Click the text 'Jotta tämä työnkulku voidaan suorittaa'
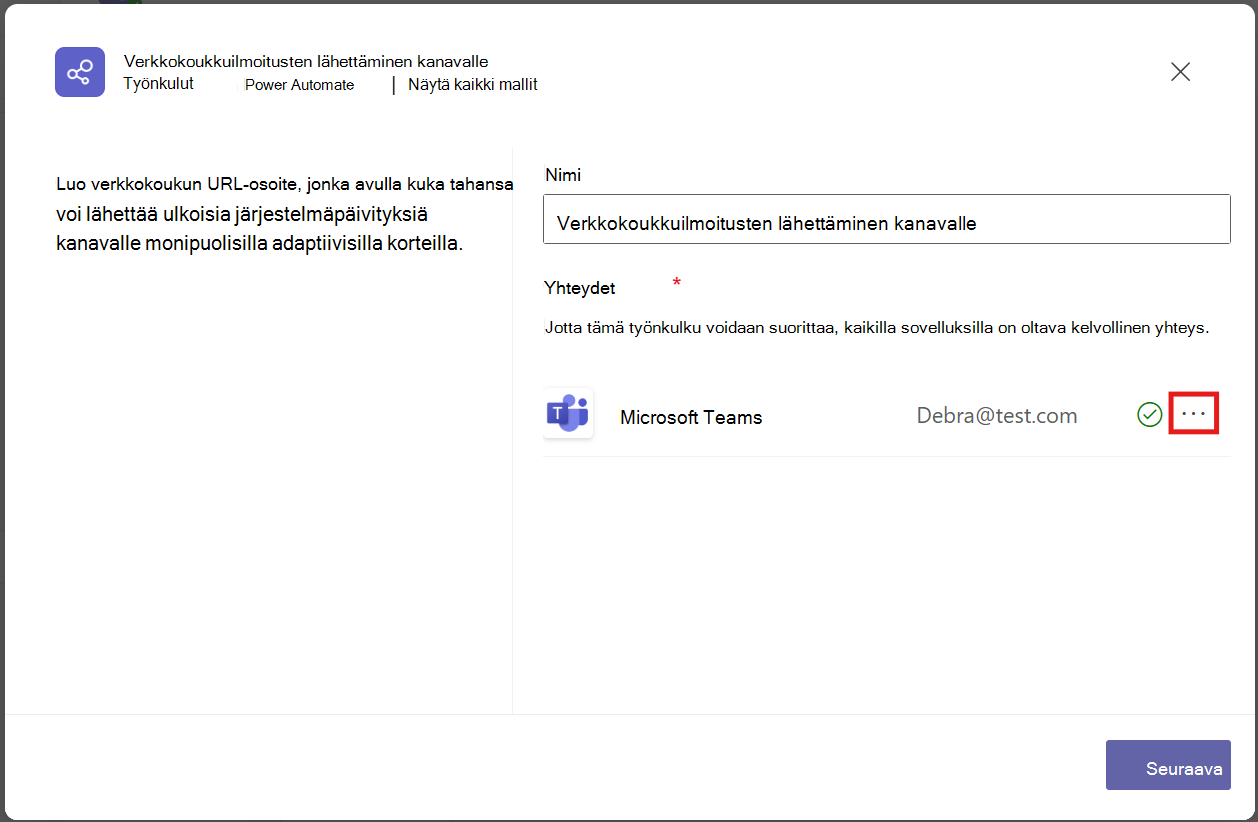 point(877,327)
